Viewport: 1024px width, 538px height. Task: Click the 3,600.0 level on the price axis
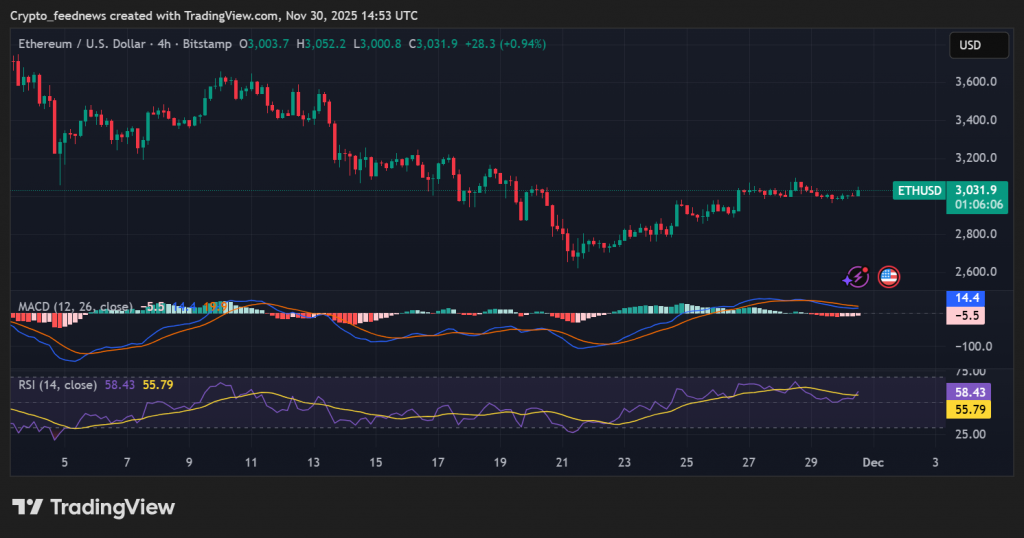pos(975,82)
